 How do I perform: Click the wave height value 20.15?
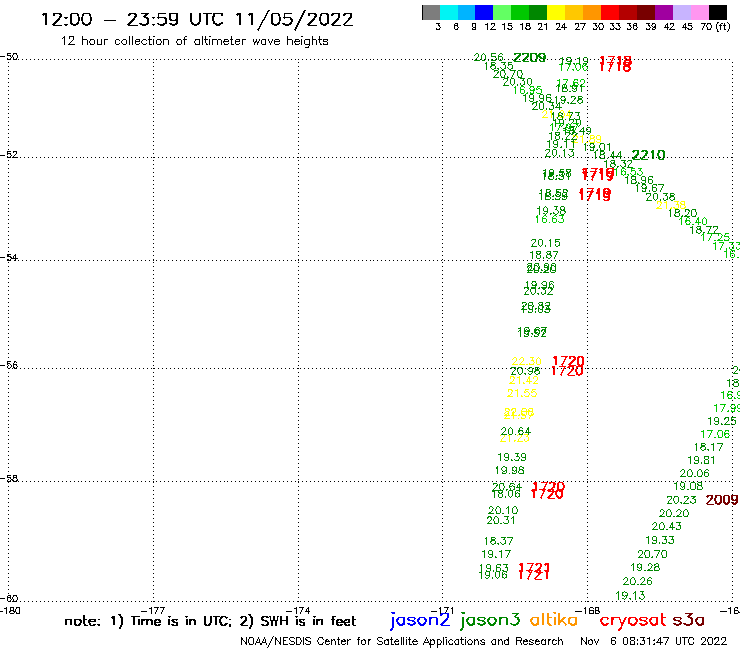[546, 243]
